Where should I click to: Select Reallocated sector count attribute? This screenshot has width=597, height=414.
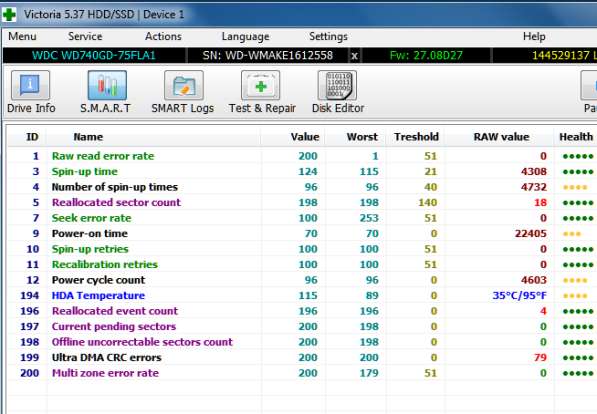coord(116,203)
